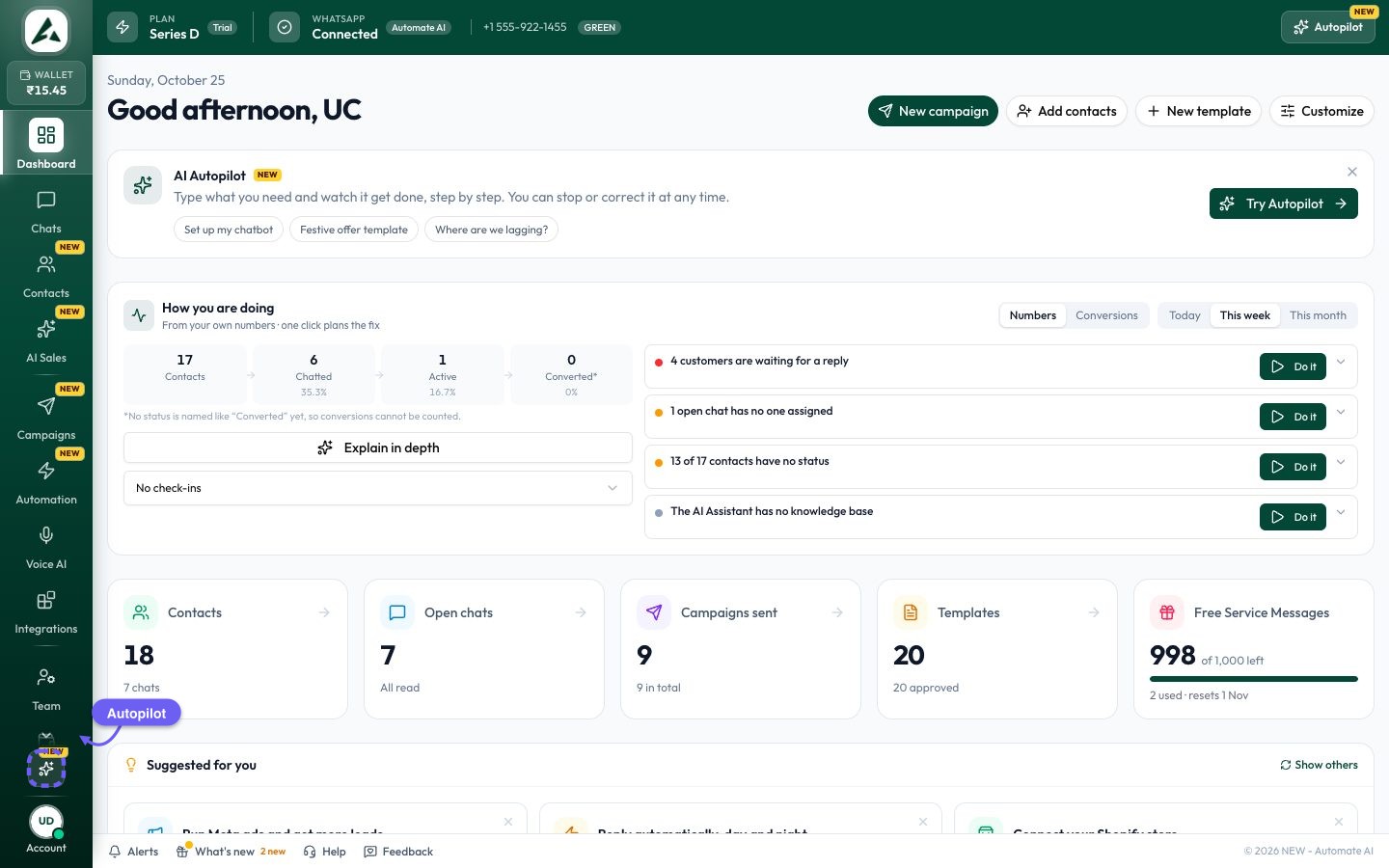Open the Campaigns sent card
The height and width of the screenshot is (868, 1389).
[x=741, y=649]
